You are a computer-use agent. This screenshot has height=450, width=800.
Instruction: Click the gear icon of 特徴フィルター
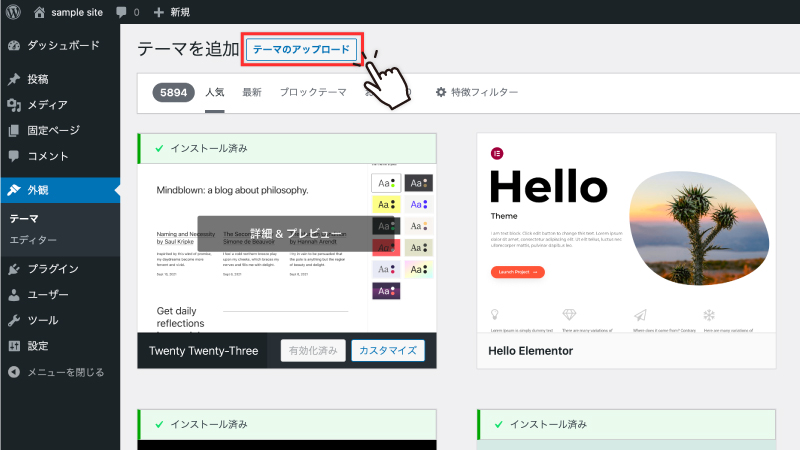441,92
